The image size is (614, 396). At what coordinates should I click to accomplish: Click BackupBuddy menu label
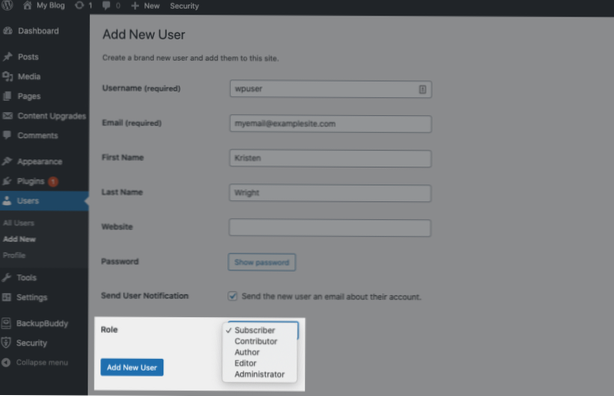[42, 323]
